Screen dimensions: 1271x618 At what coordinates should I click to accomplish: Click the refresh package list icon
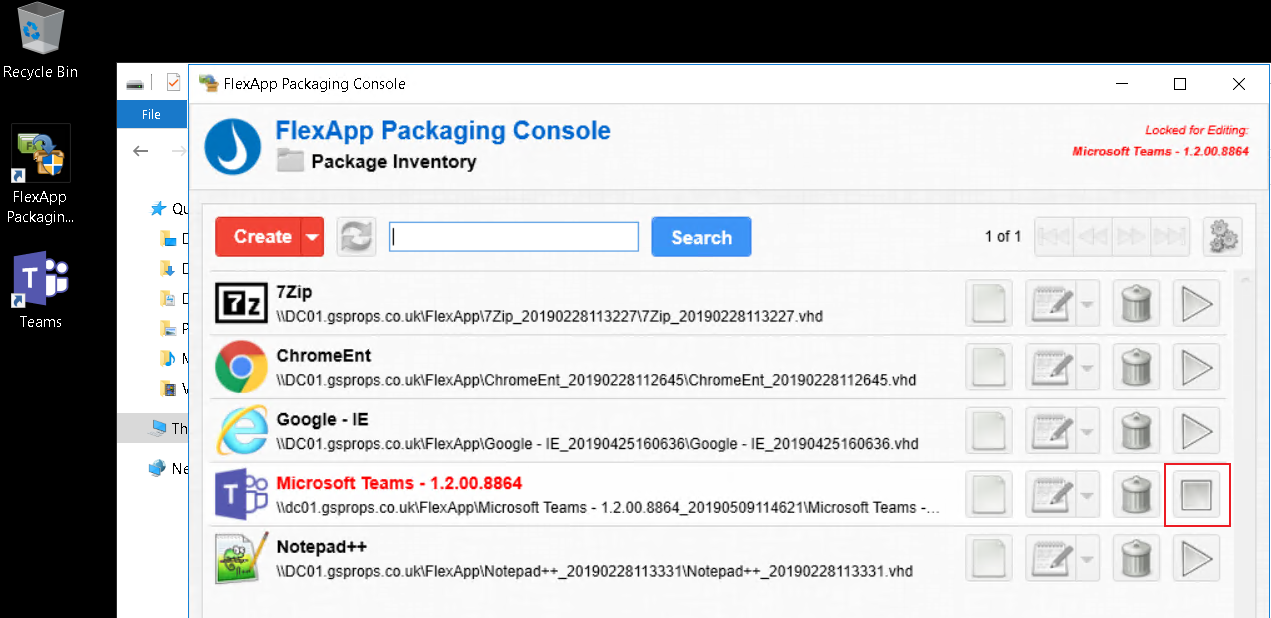[x=356, y=237]
